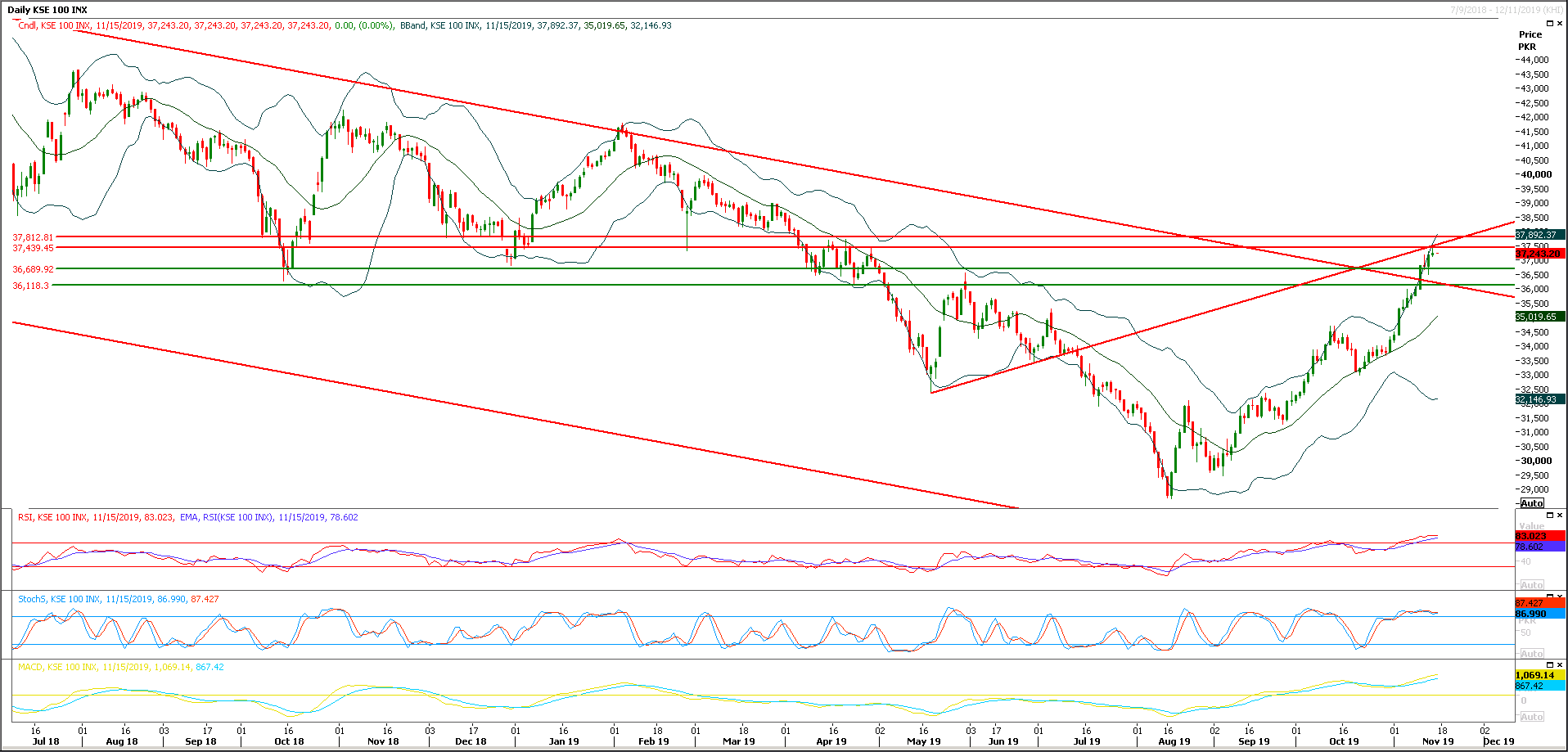Image resolution: width=1568 pixels, height=752 pixels.
Task: Close the MACD indicator panel
Action: click(1560, 665)
